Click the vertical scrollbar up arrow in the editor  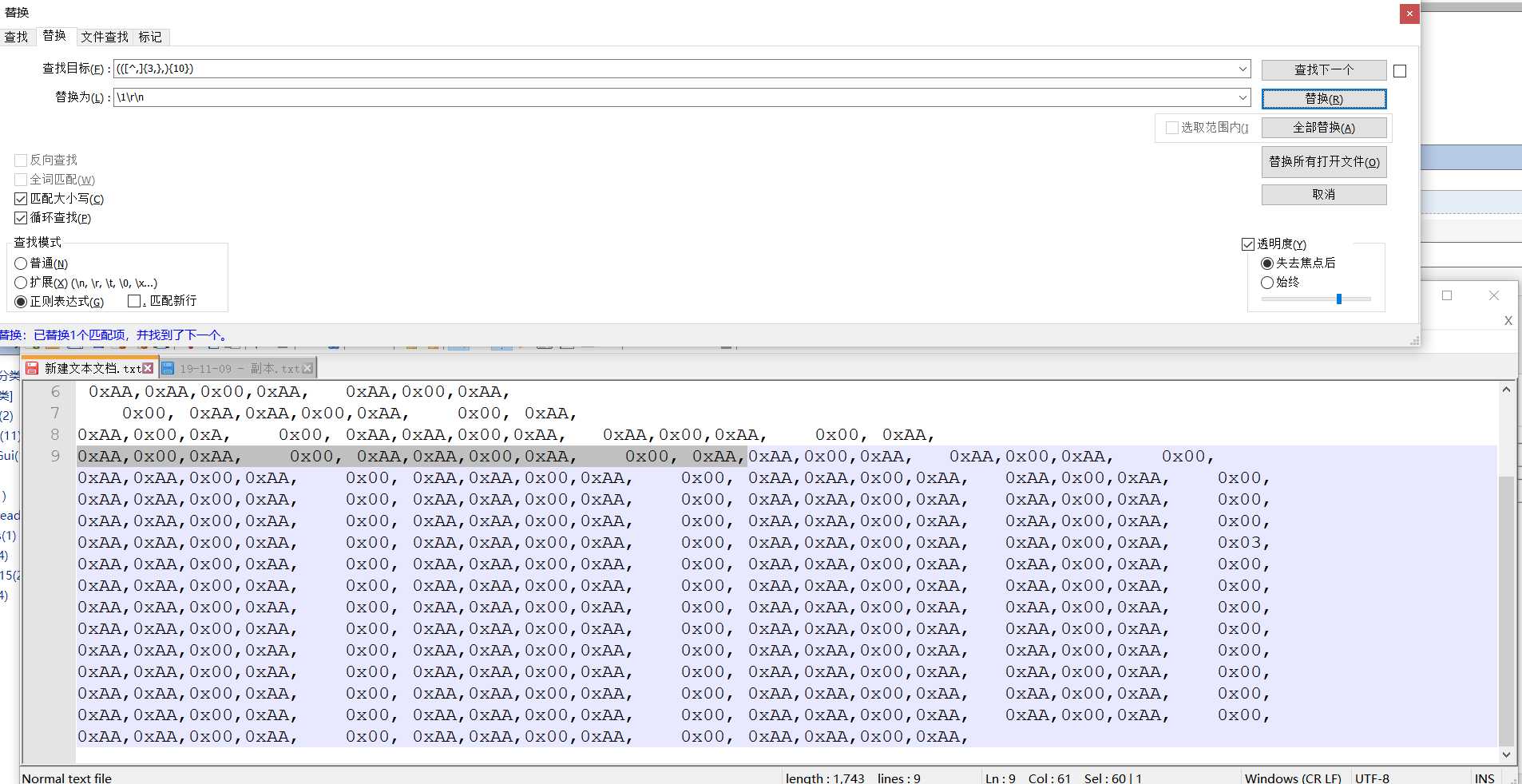pyautogui.click(x=1506, y=390)
